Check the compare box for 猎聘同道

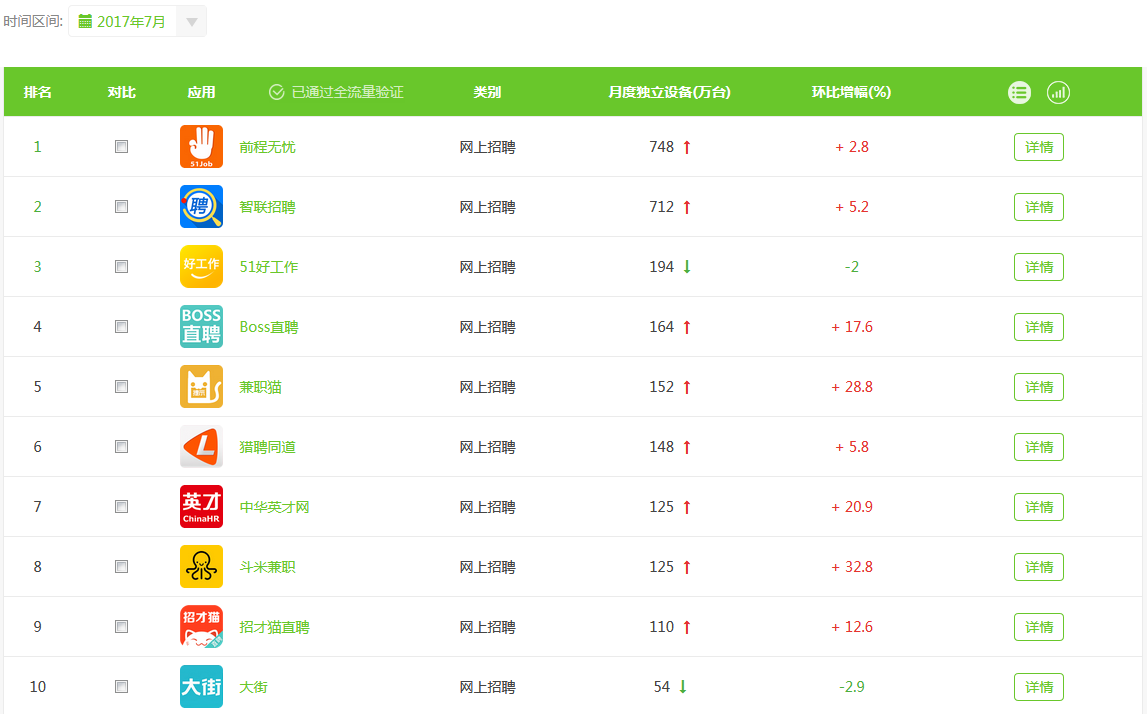point(121,446)
